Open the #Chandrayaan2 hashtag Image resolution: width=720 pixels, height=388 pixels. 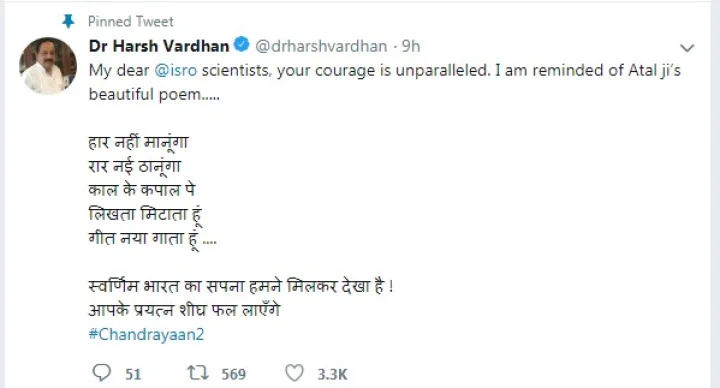146,334
